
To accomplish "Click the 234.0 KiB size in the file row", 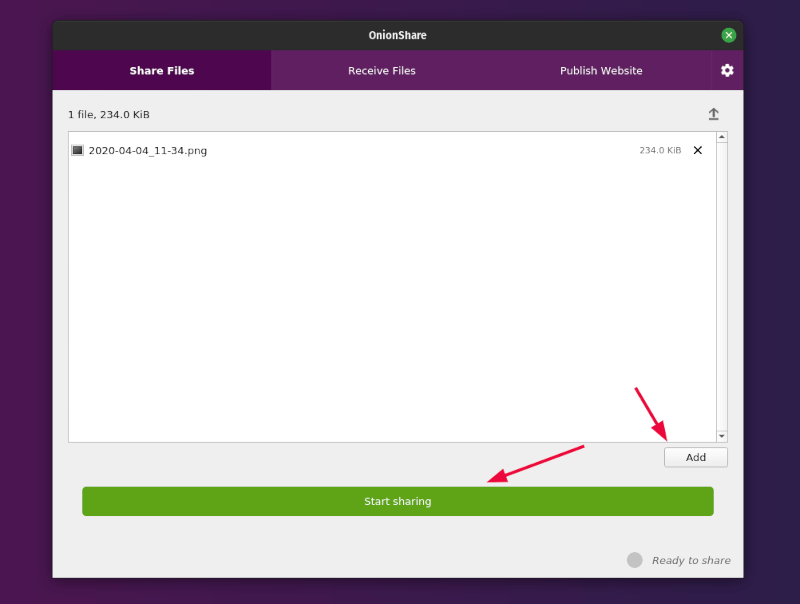I will point(660,150).
